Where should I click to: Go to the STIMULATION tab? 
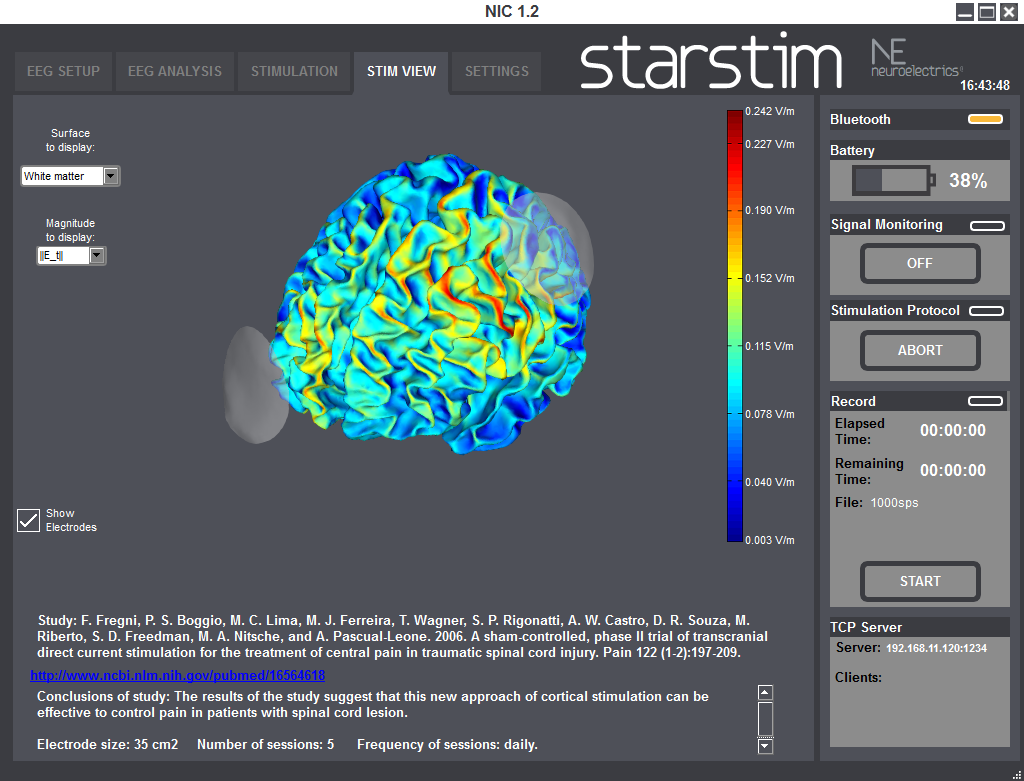[x=295, y=71]
